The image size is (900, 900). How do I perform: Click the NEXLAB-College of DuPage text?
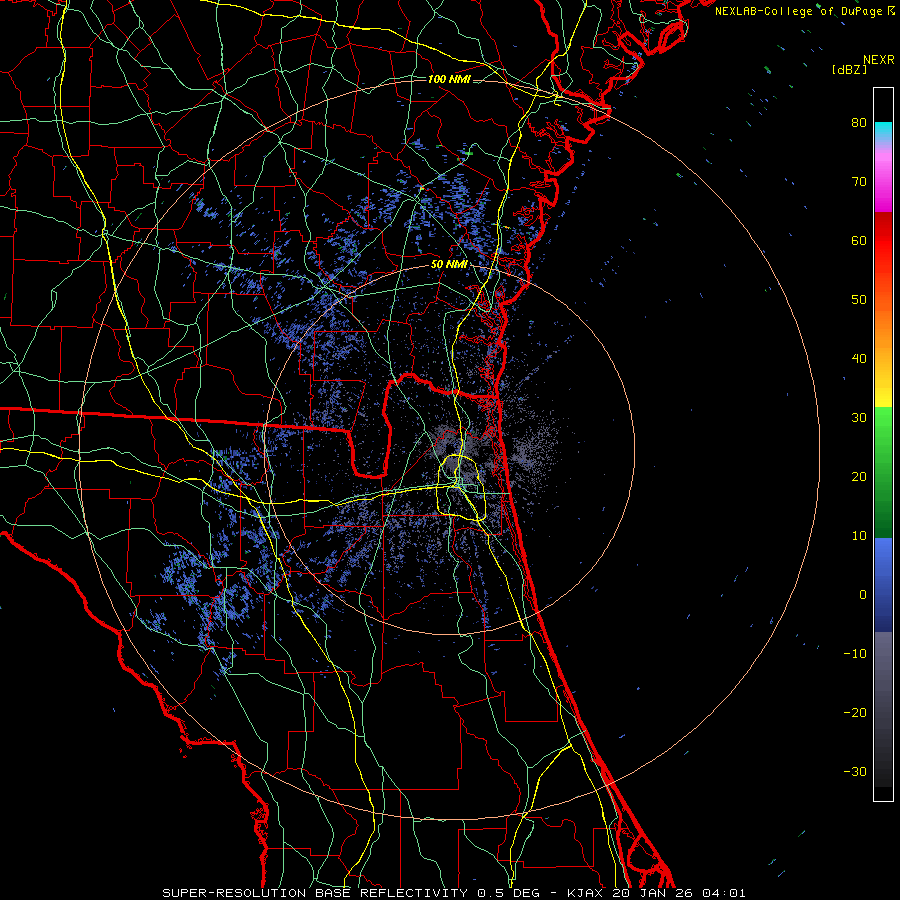click(x=800, y=11)
